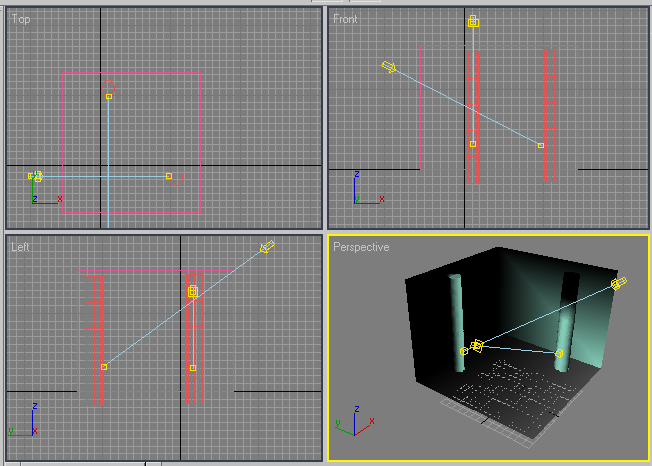Select the spotlight icon in Left viewport
The width and height of the screenshot is (652, 466).
point(267,247)
